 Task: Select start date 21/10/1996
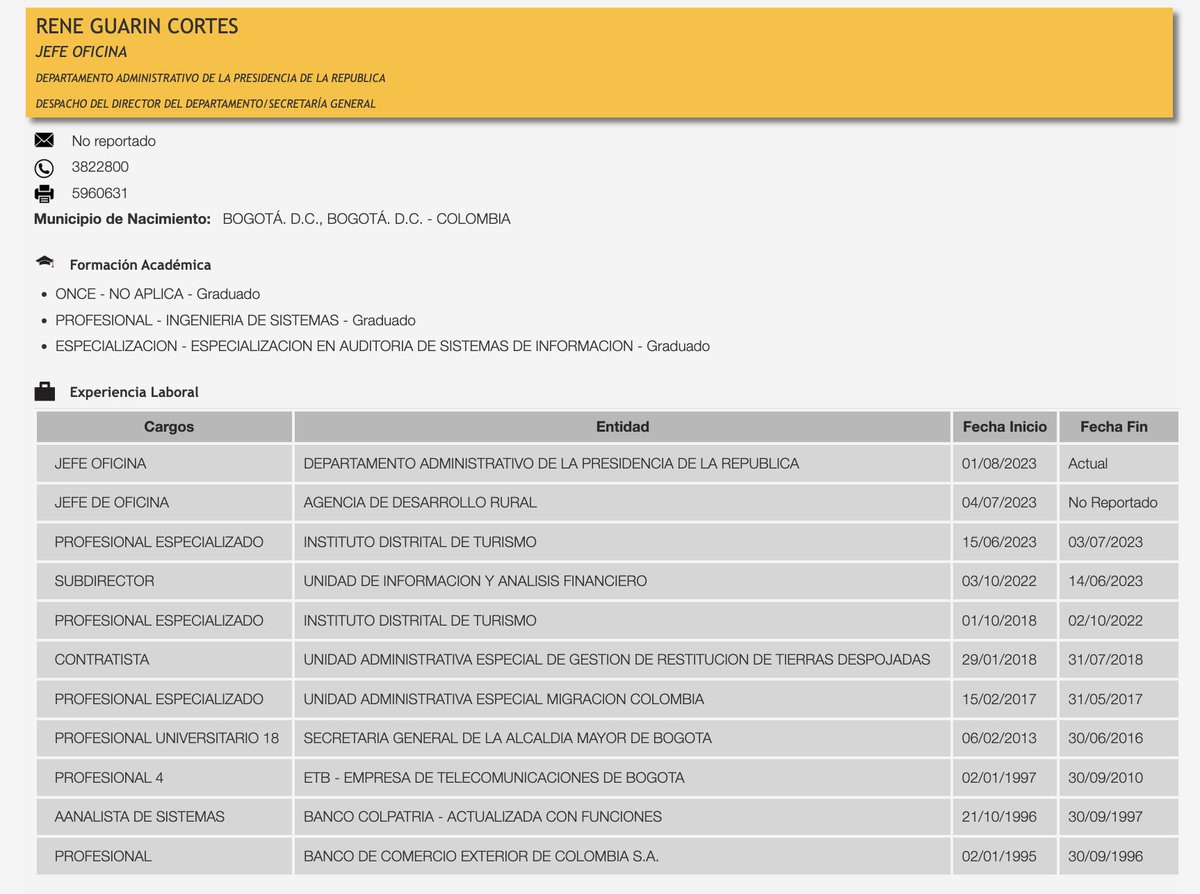pyautogui.click(x=999, y=816)
